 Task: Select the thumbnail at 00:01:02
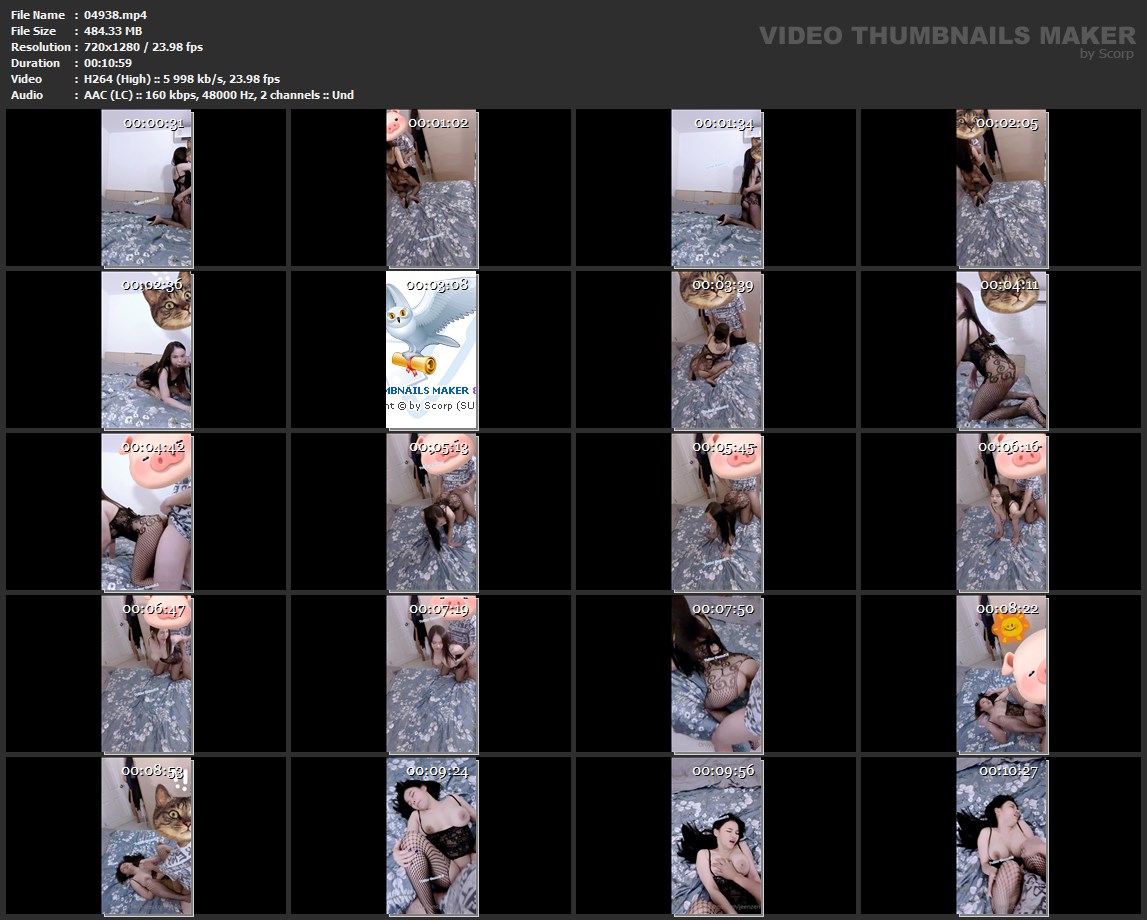tap(431, 188)
